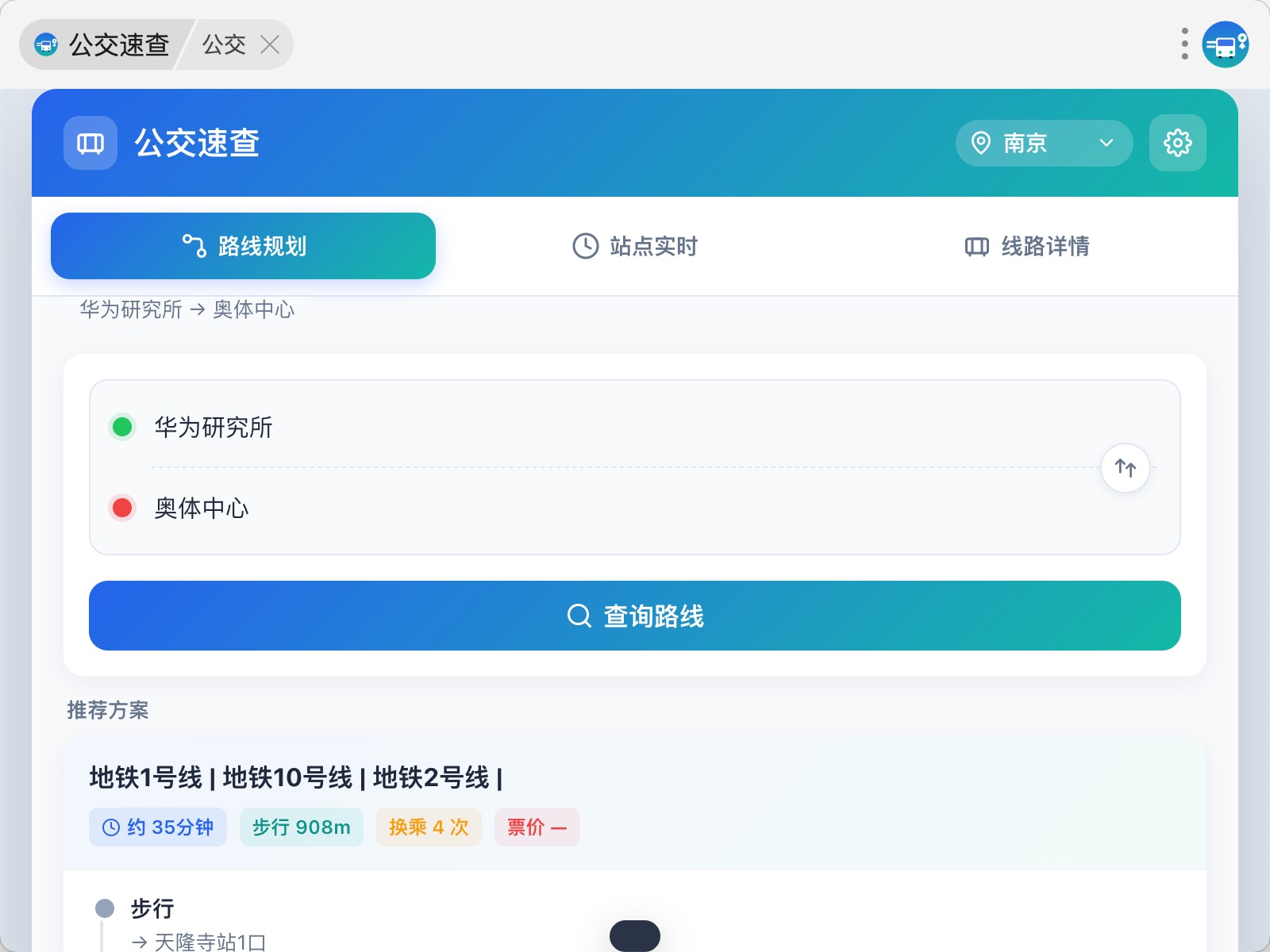Swap origin and destination with arrows button

[x=1126, y=468]
